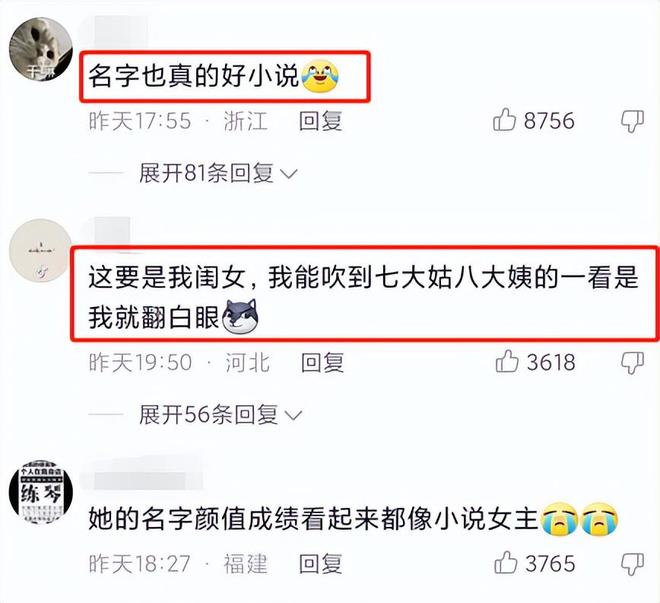660x603 pixels.
Task: Select comment starting 这要是我闺女
Action: point(363,297)
